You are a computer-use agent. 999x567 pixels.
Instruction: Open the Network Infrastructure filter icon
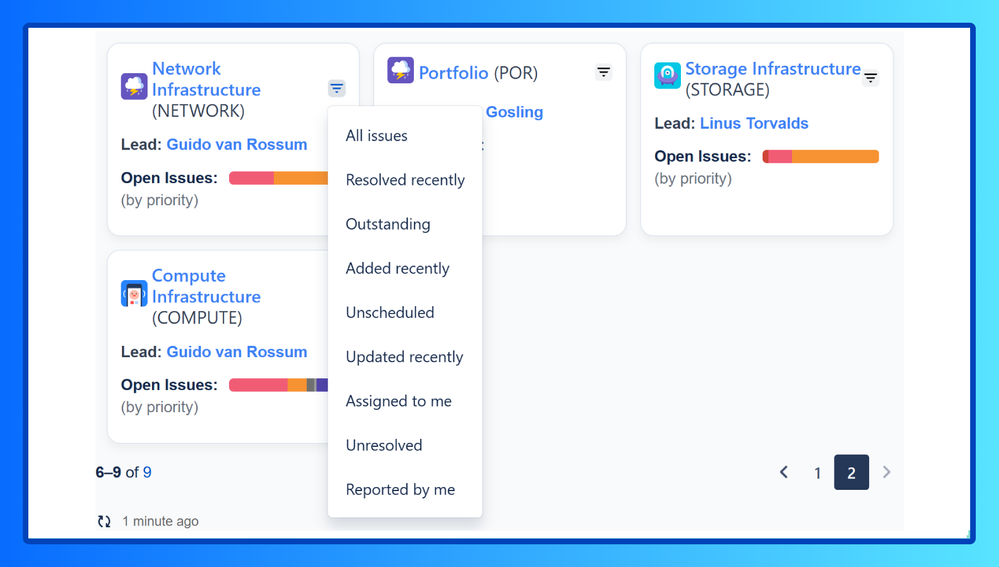pos(336,88)
